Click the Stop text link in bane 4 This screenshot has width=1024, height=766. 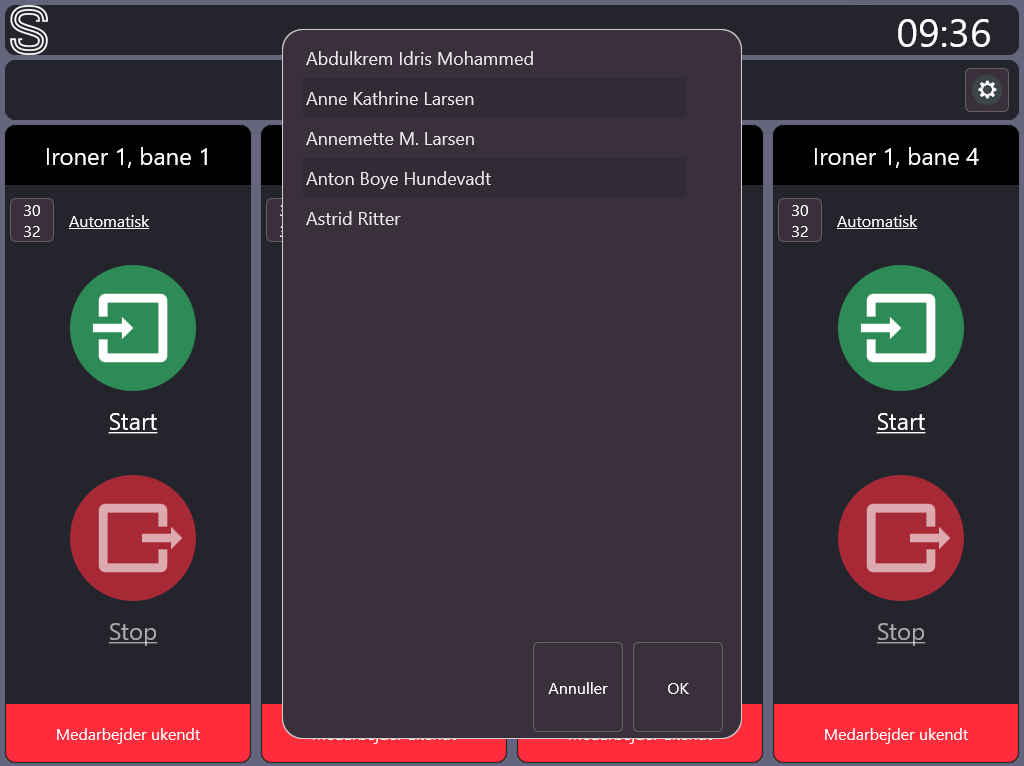click(901, 632)
